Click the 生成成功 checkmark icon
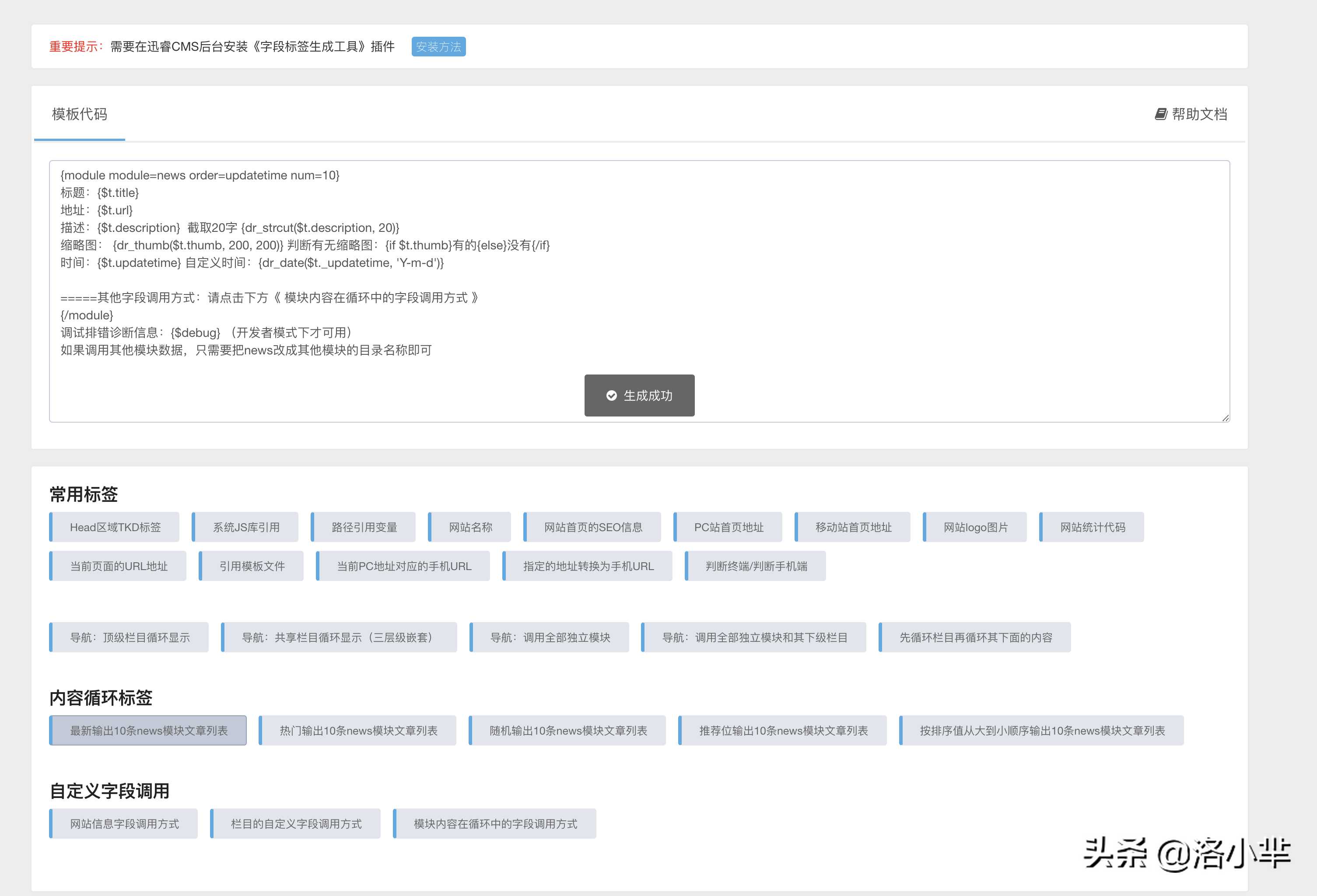 click(612, 395)
